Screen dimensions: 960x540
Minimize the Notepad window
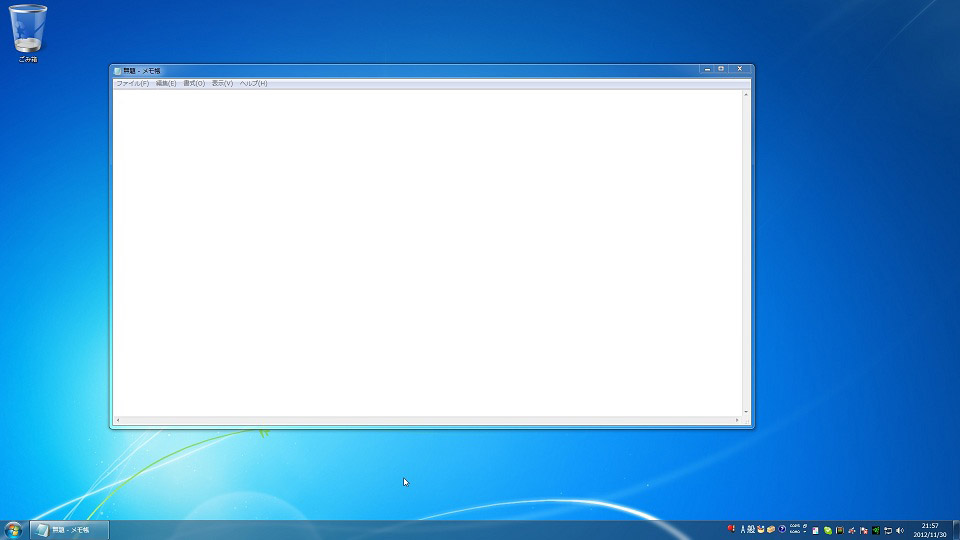tap(707, 69)
